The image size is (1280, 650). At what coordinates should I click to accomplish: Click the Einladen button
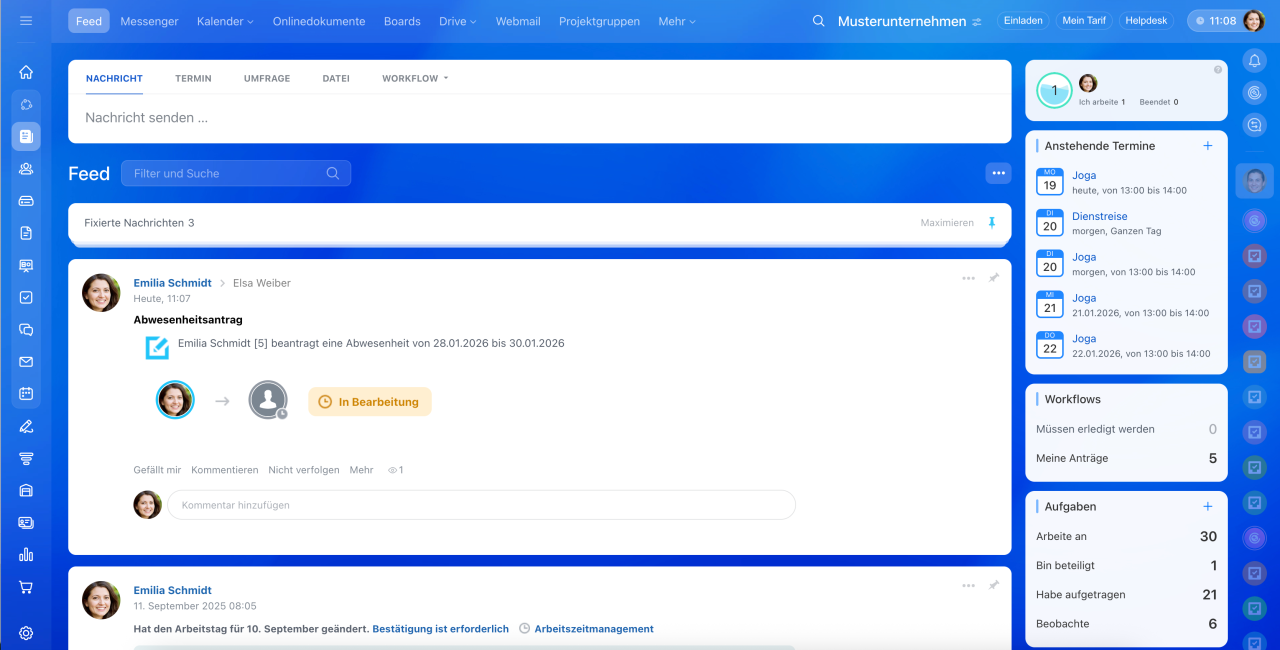coord(1023,21)
